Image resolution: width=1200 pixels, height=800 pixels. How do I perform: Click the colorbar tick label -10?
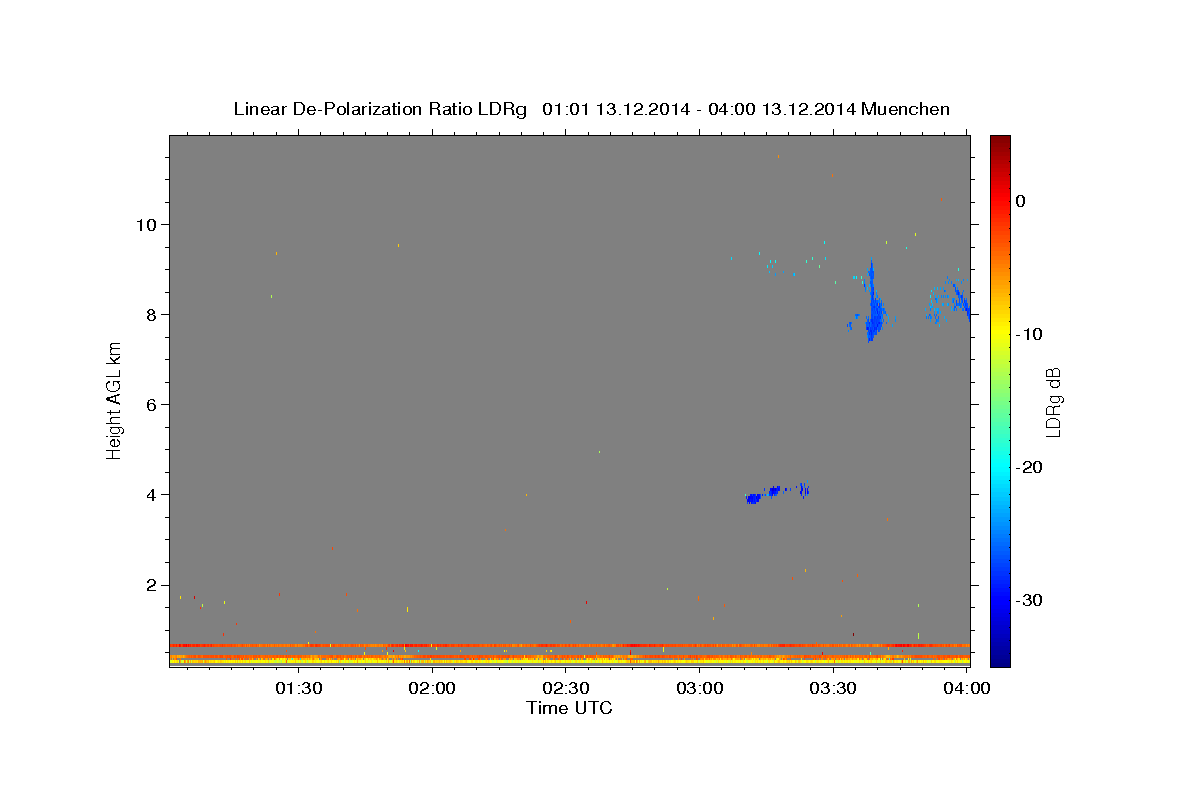(x=1030, y=334)
